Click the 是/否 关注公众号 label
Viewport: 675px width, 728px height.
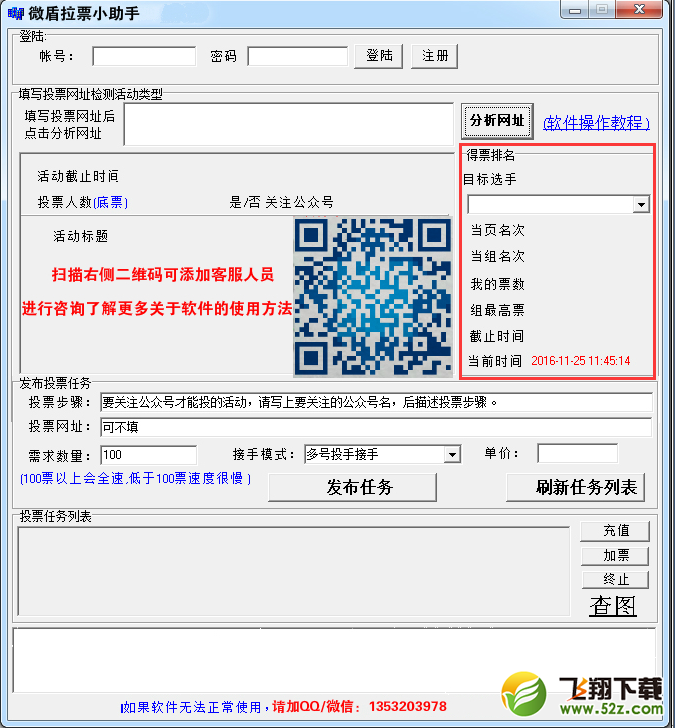281,202
